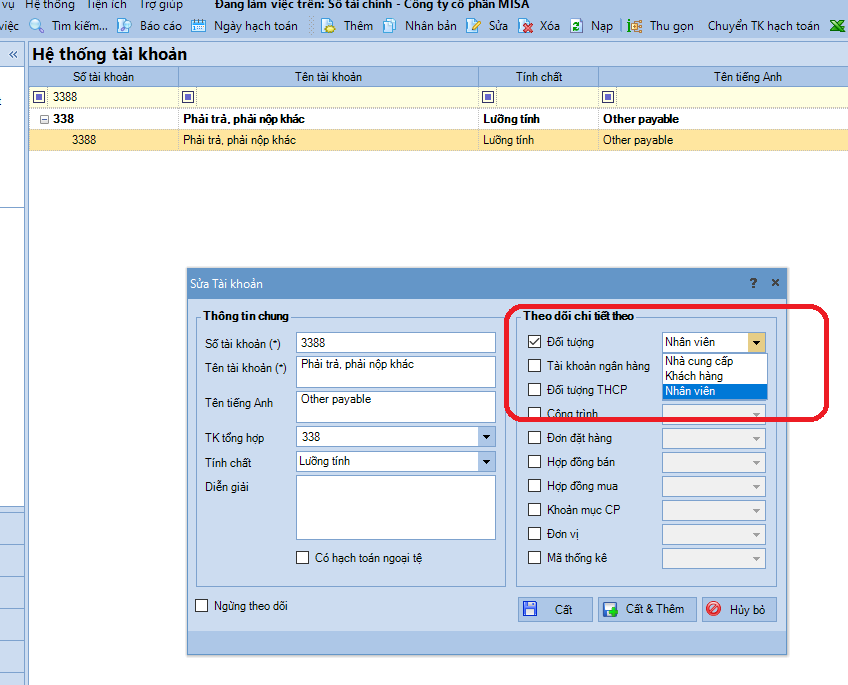
Task: Click the filter icon under Tính chất
Action: click(488, 97)
